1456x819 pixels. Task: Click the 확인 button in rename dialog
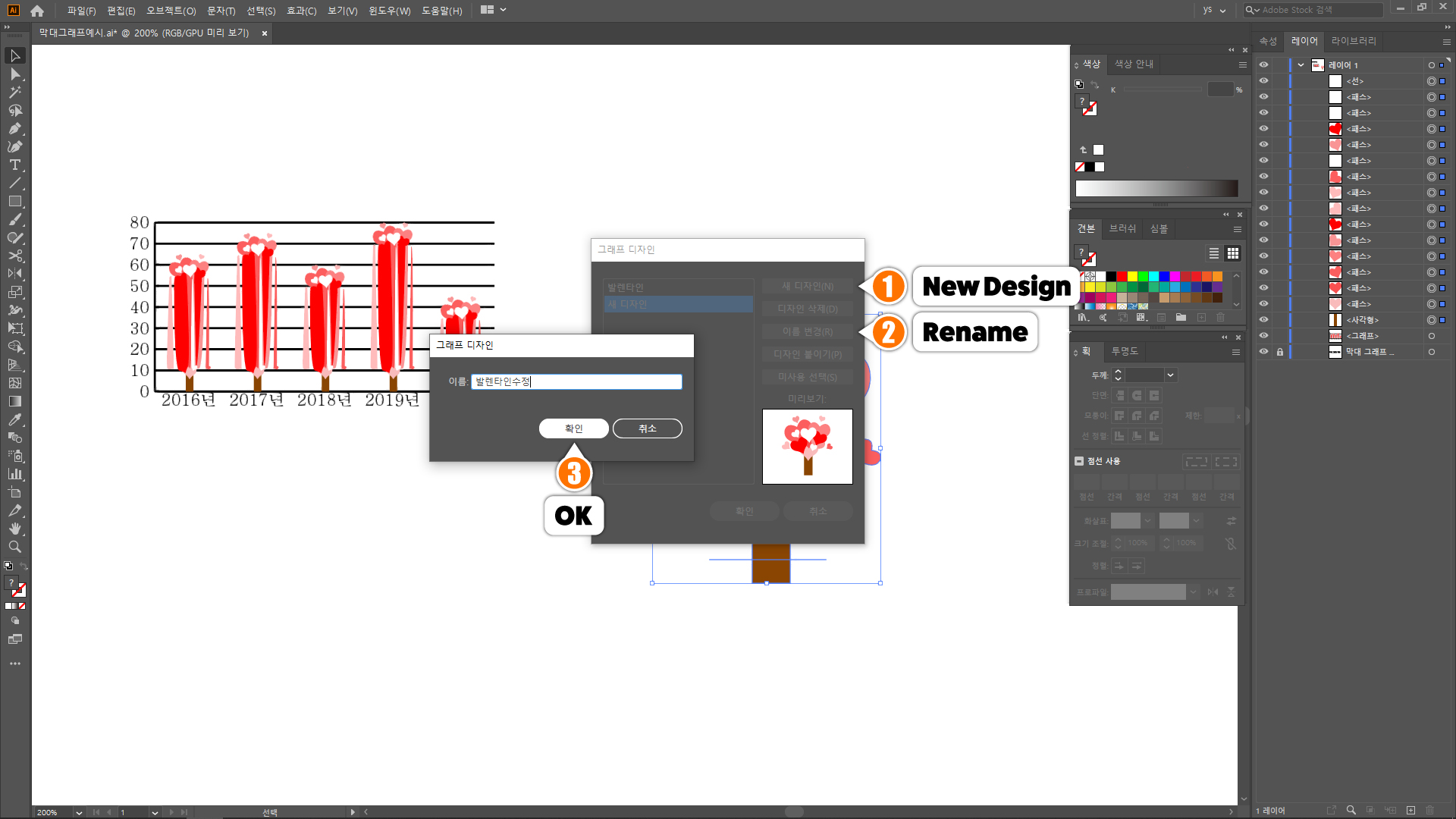(573, 428)
